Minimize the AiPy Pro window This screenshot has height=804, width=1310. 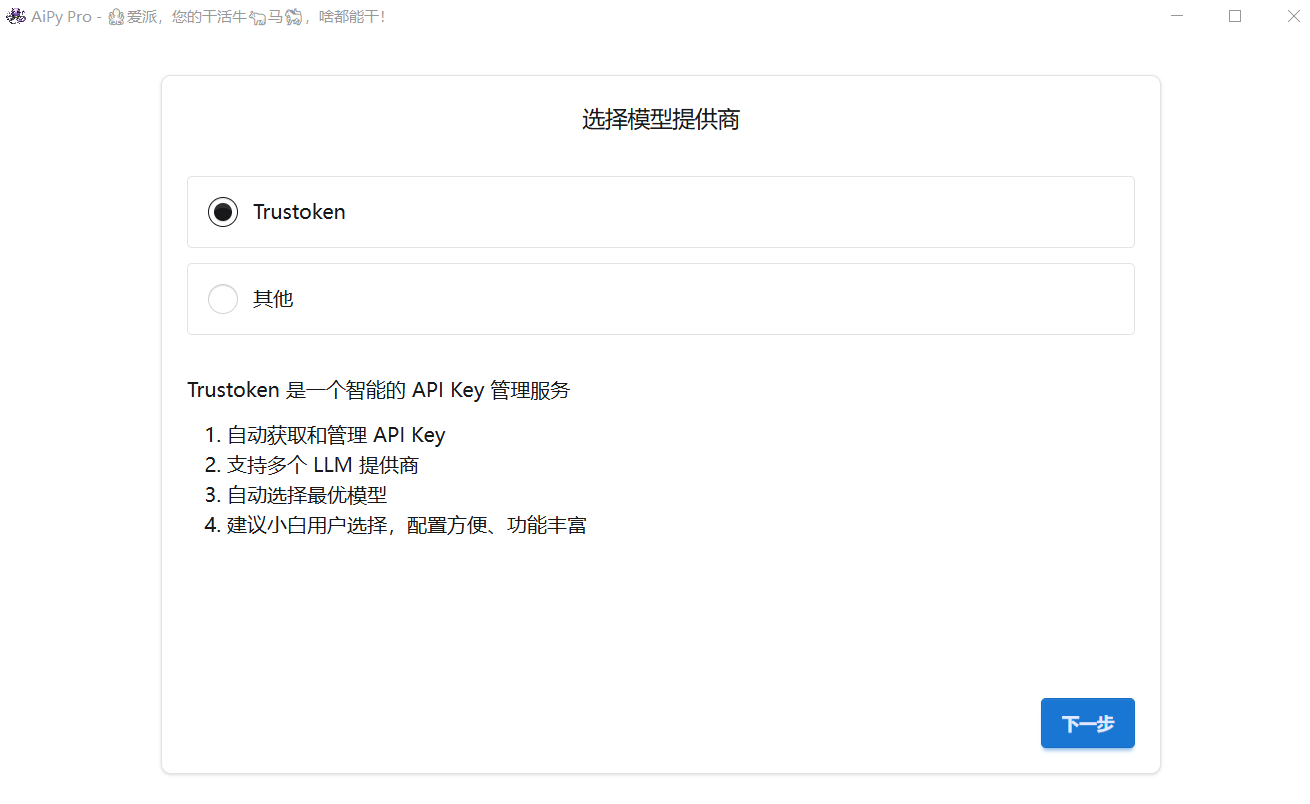[1178, 16]
